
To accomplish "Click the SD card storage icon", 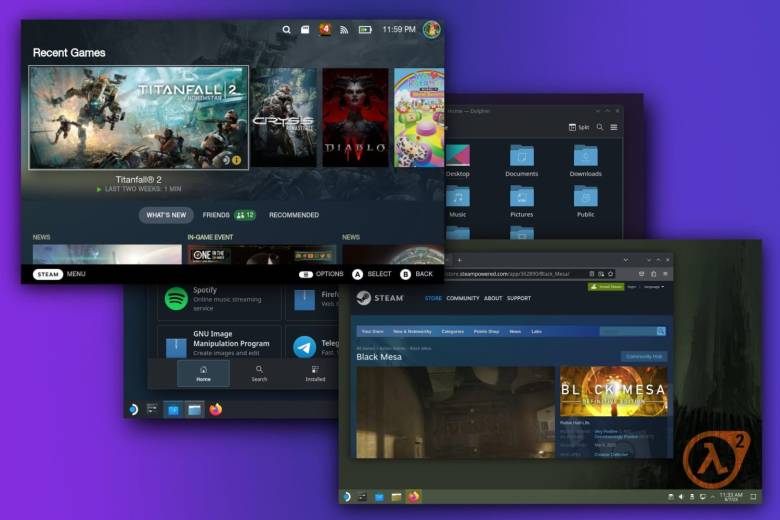I will tap(305, 30).
